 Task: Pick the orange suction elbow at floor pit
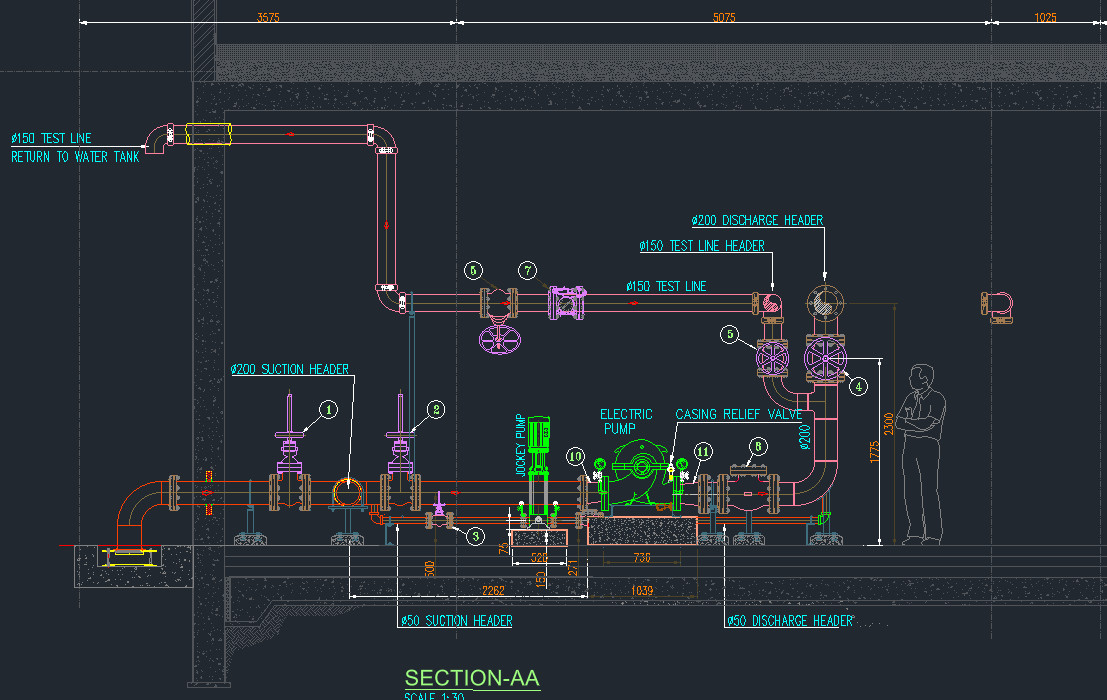(140, 514)
